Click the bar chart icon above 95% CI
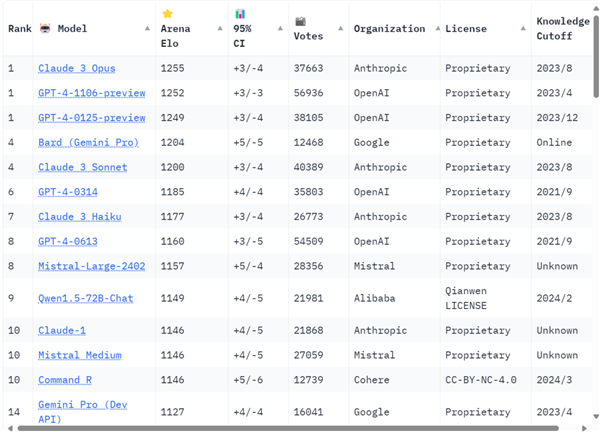The image size is (600, 432). pos(240,14)
